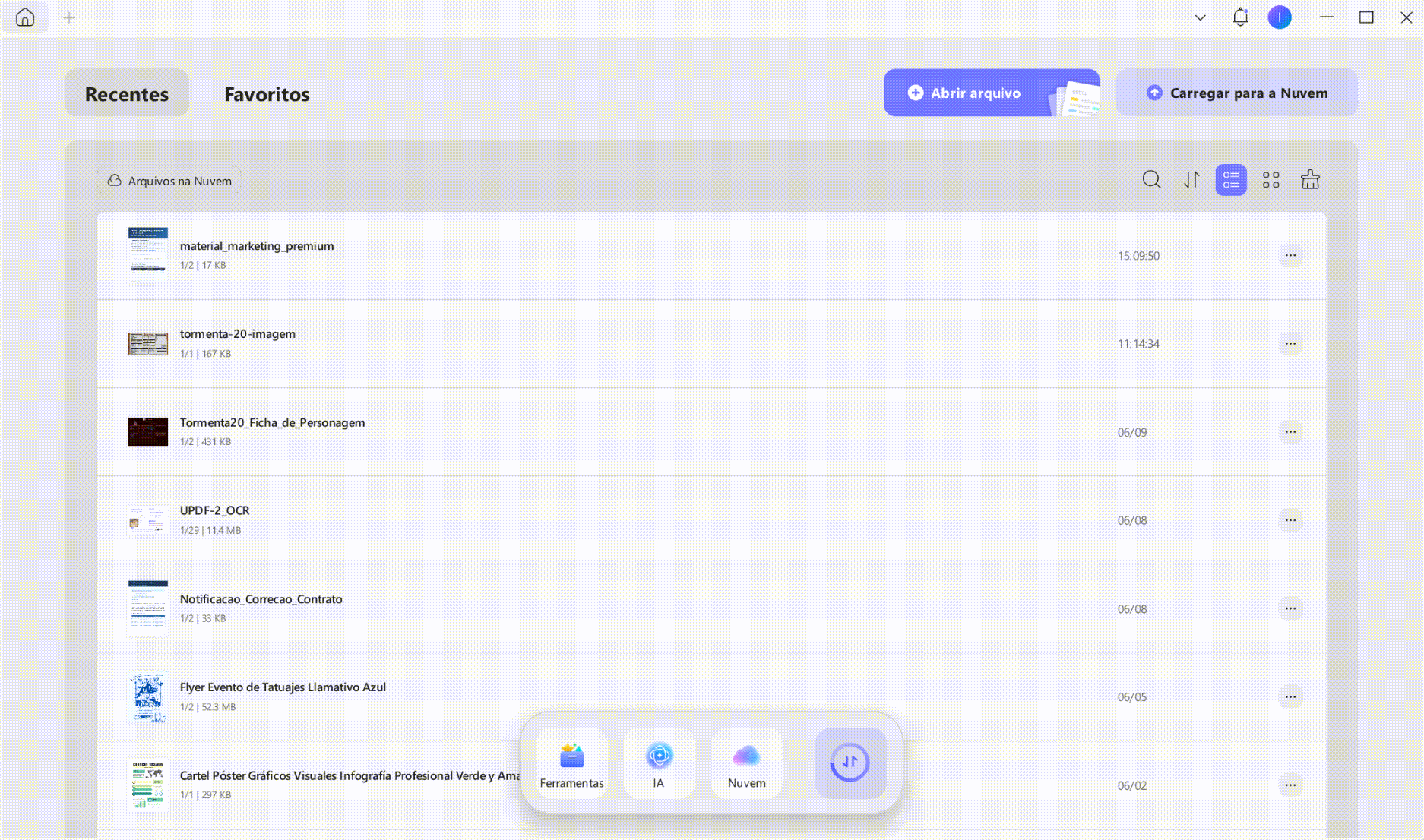Click the '1/1 | 167 KB' file info

(206, 354)
